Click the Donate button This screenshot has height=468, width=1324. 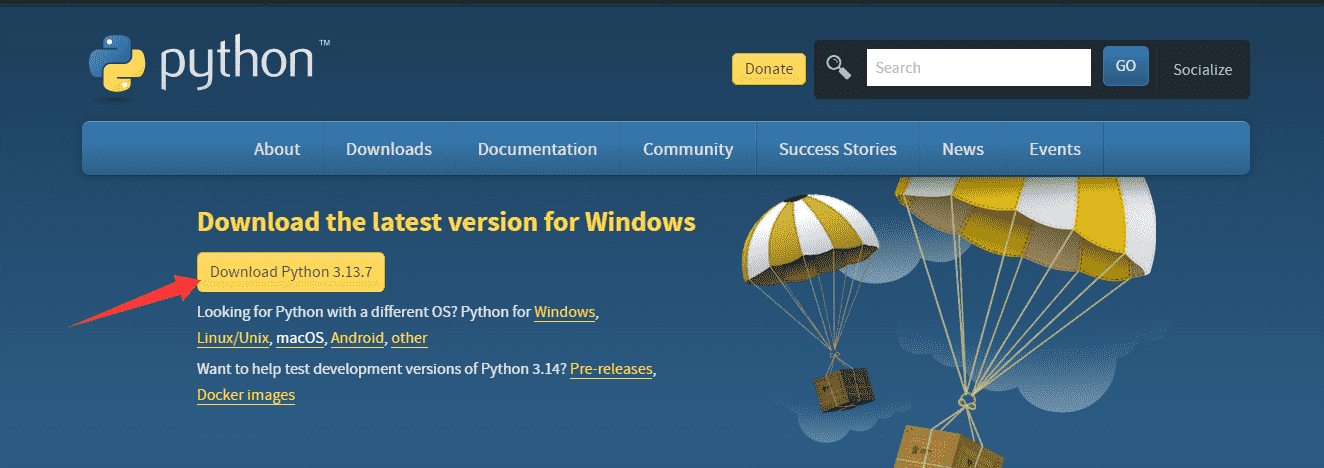coord(769,69)
